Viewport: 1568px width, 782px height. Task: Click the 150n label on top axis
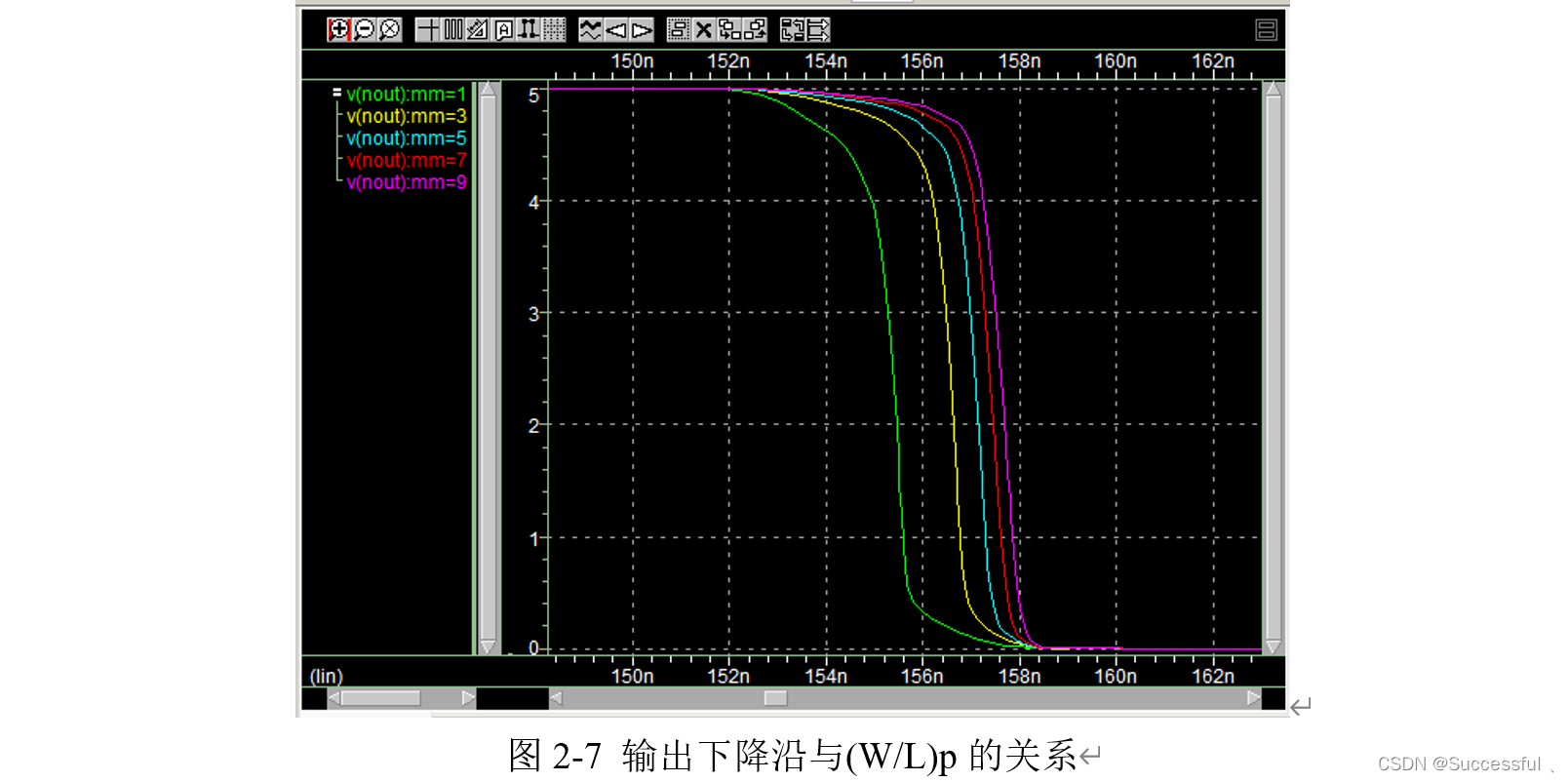(x=632, y=61)
